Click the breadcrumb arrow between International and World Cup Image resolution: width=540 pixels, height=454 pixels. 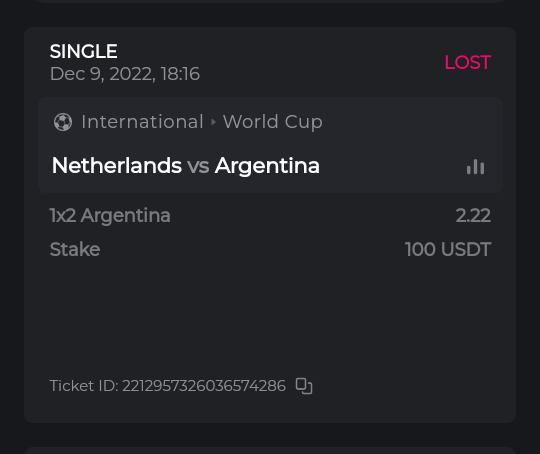click(213, 122)
